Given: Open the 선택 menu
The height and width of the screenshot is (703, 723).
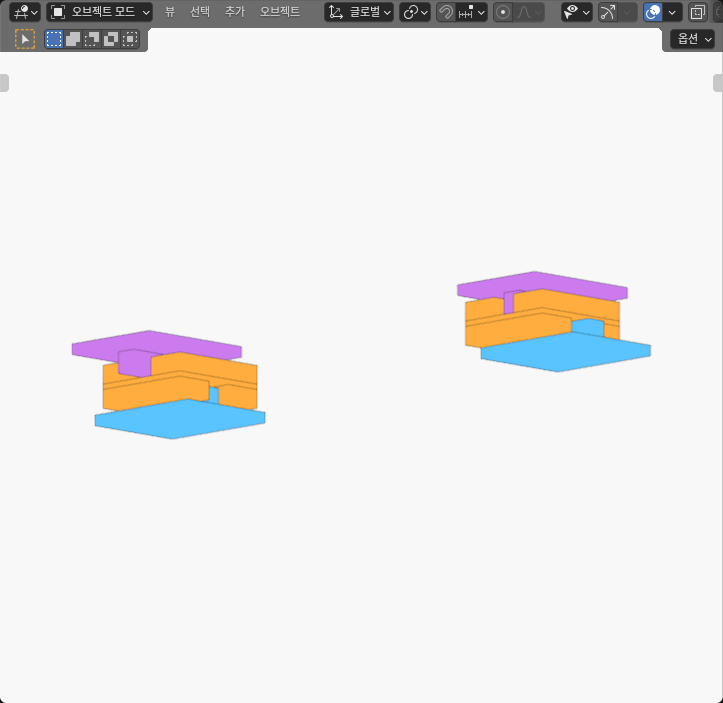Looking at the screenshot, I should tap(200, 12).
